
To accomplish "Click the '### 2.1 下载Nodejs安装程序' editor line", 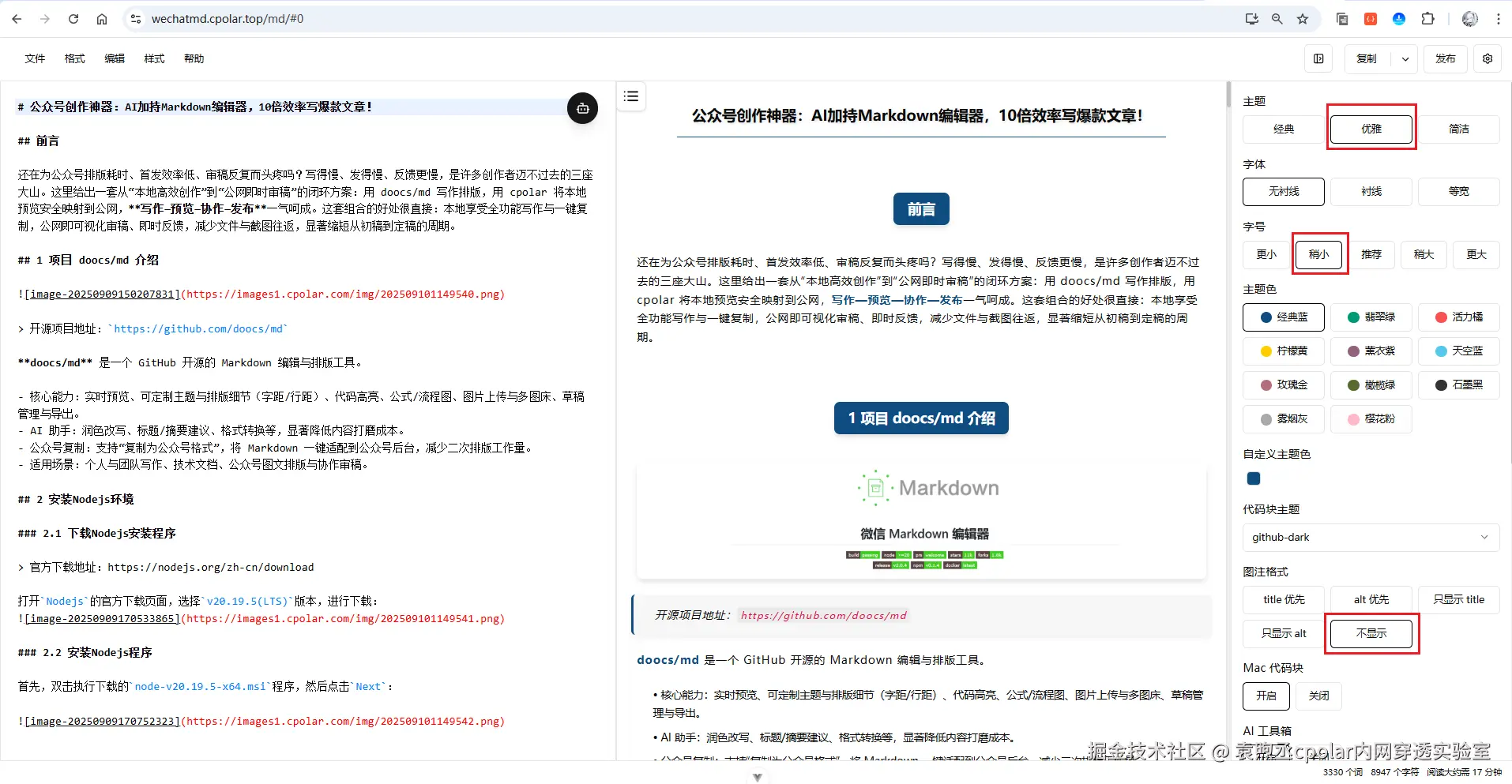I will point(96,534).
